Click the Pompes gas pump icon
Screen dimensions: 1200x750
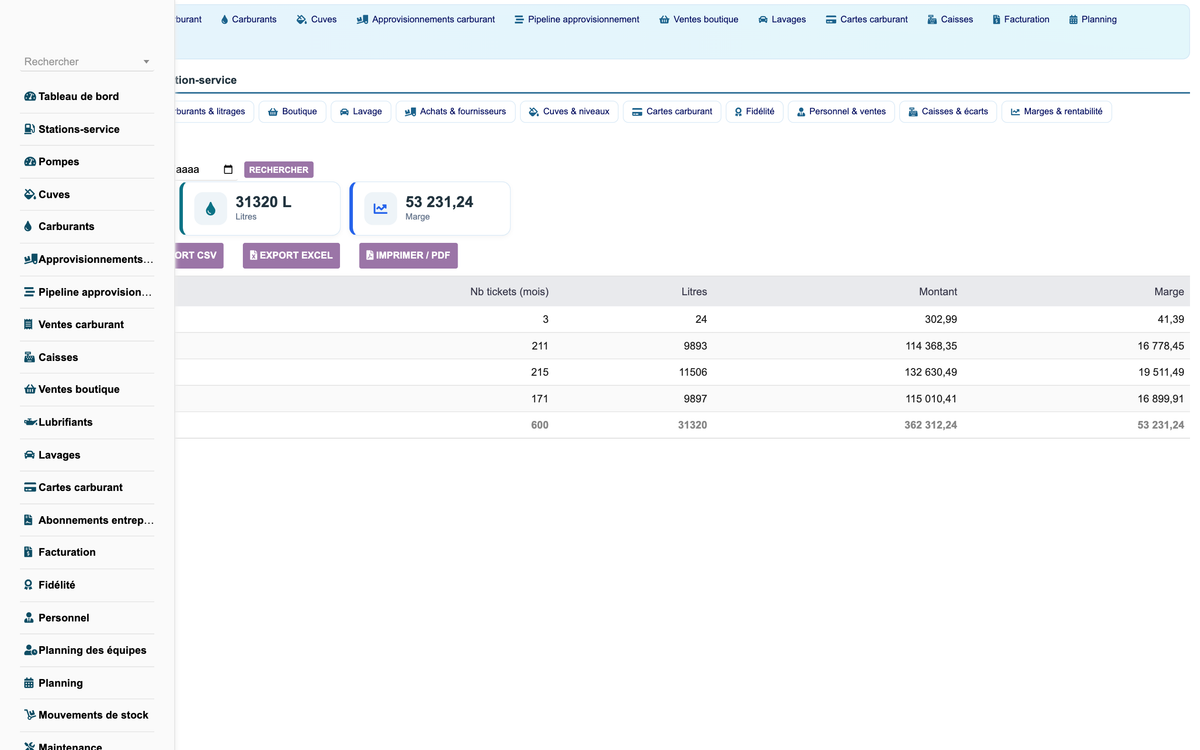tap(30, 161)
